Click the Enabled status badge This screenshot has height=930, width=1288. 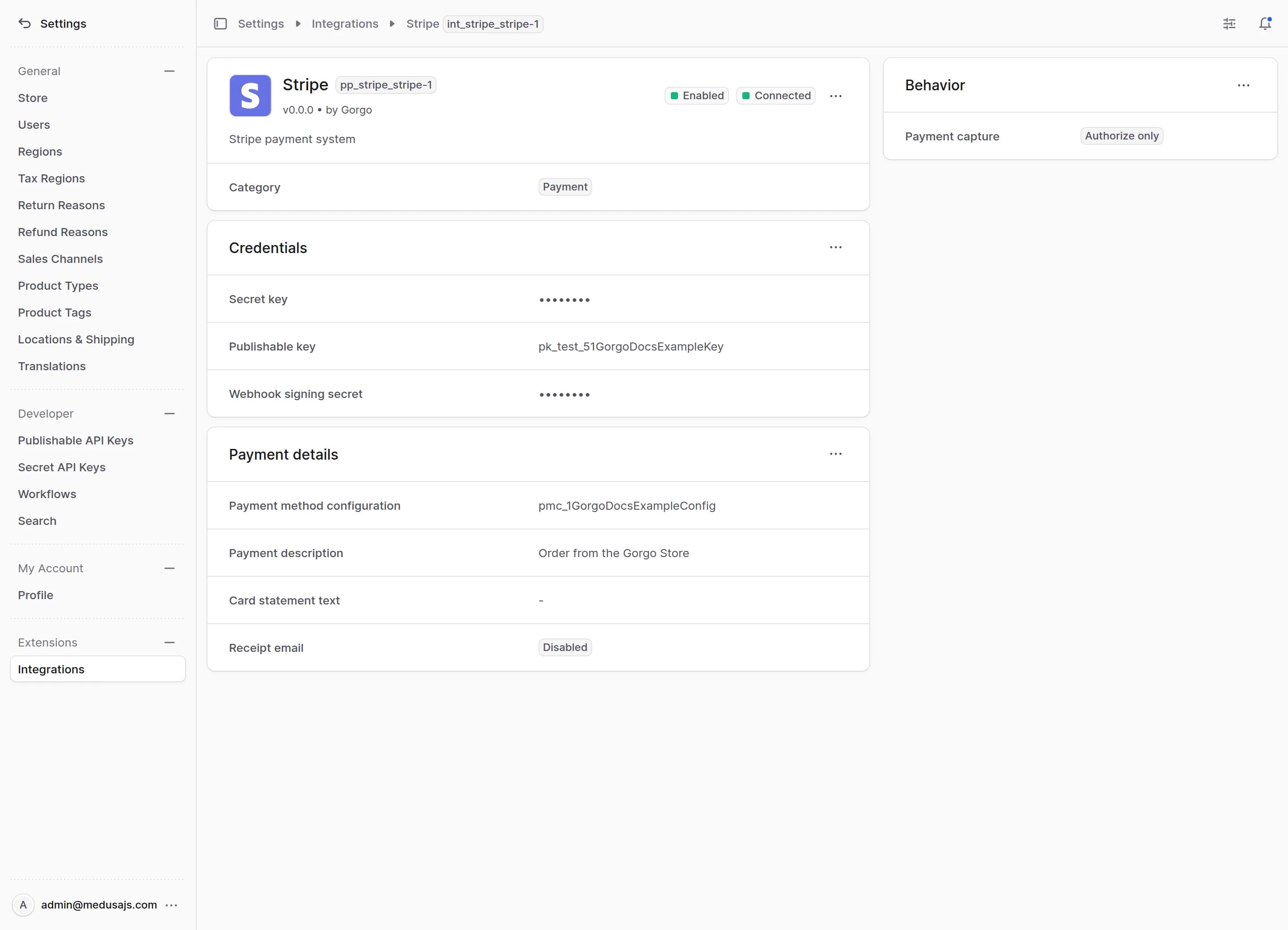697,96
